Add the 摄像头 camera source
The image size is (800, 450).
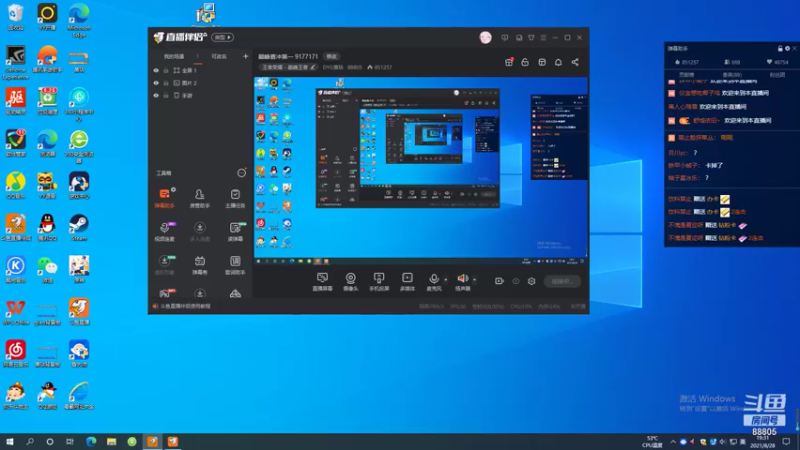click(351, 282)
